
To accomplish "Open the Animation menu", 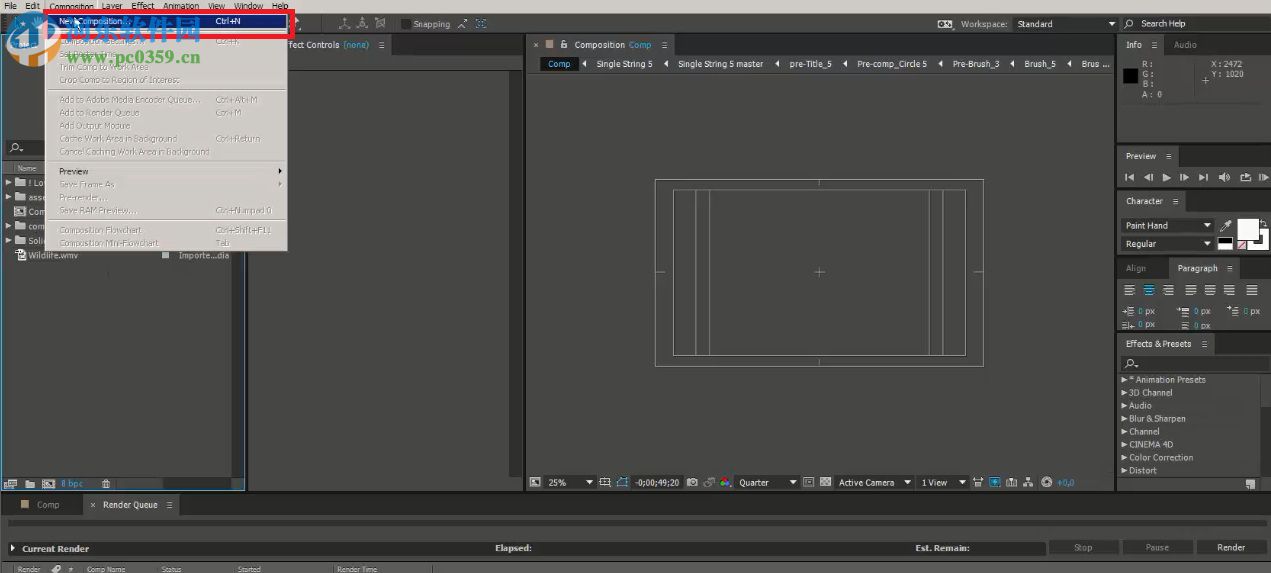I will click(x=181, y=6).
